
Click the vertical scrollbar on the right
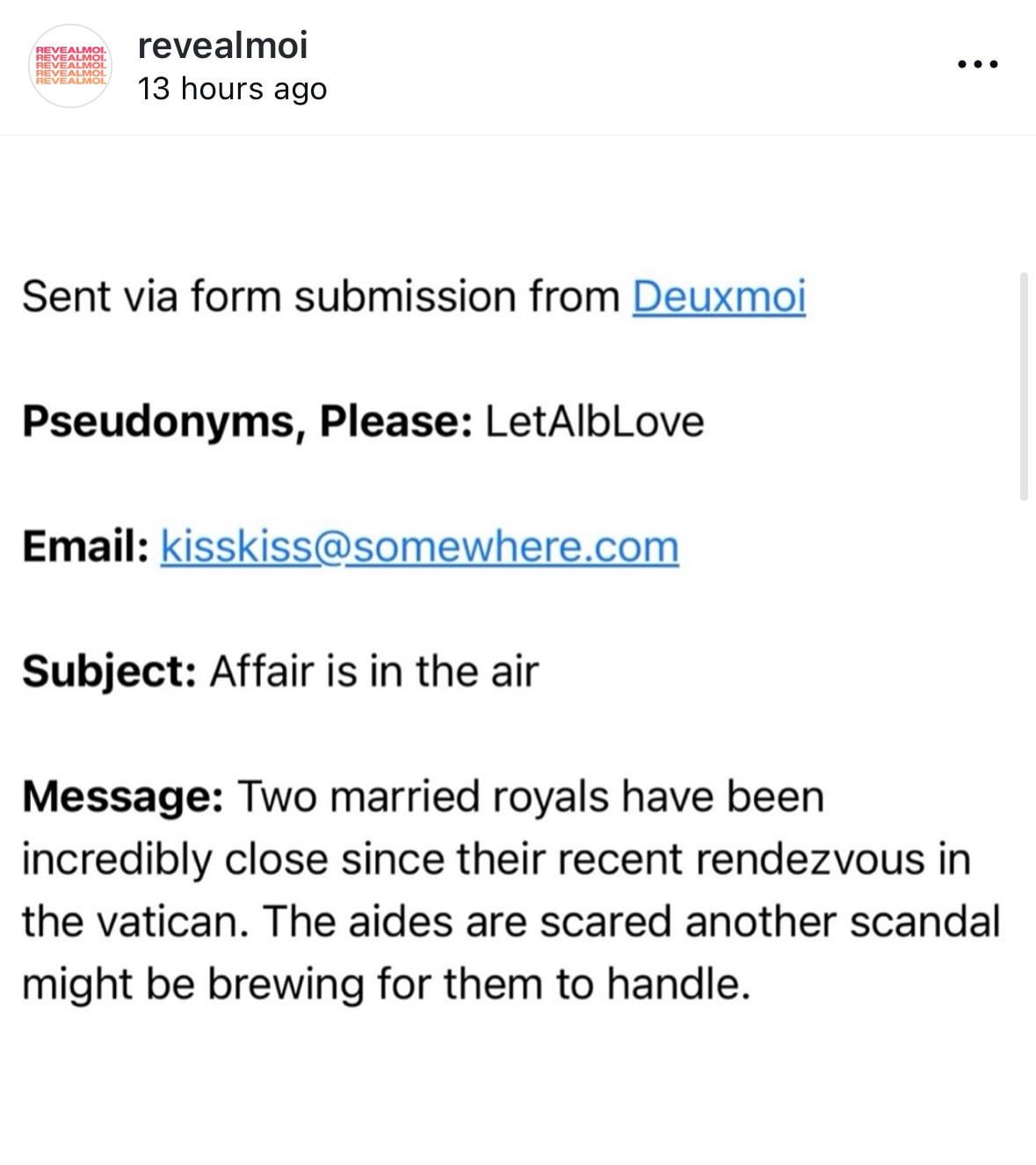click(1023, 387)
